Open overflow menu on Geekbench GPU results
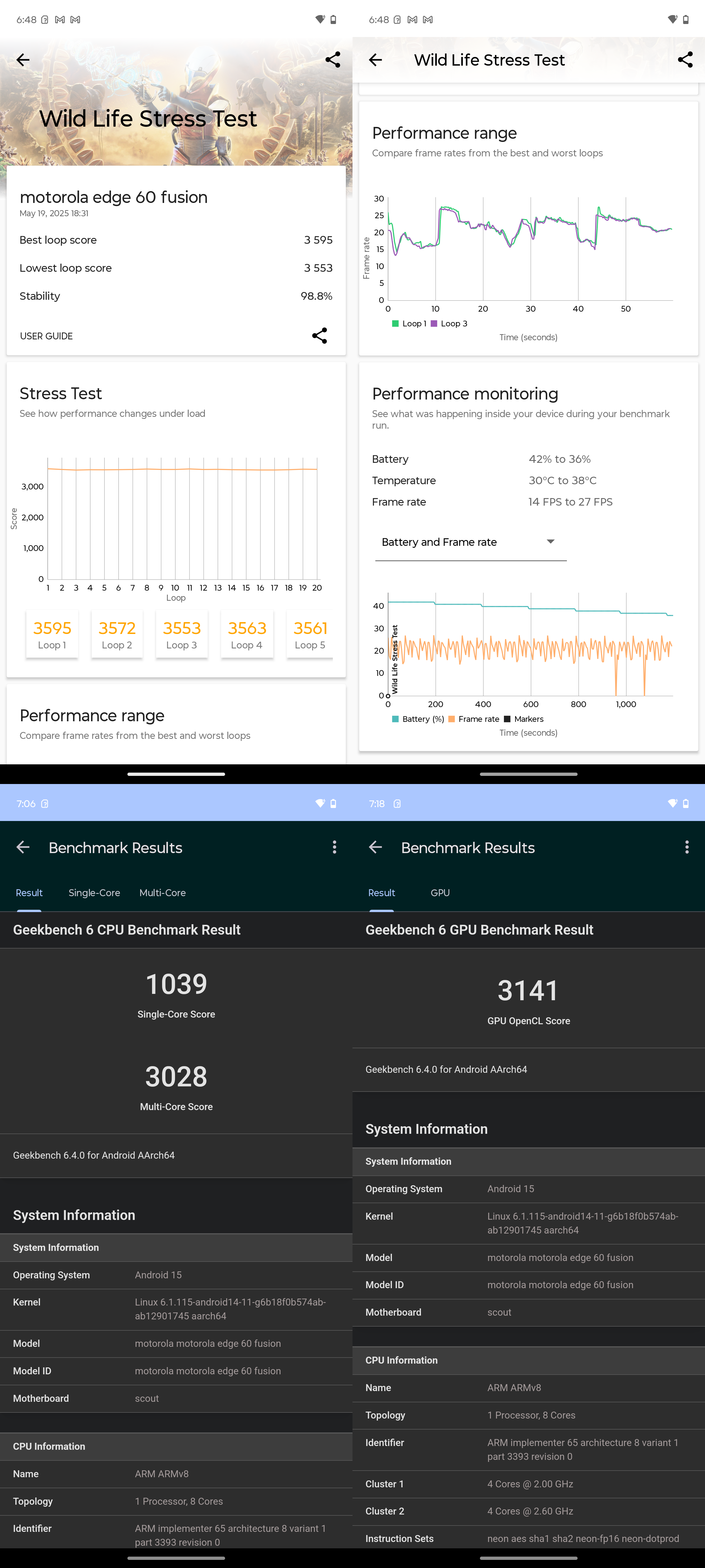The height and width of the screenshot is (1568, 705). (x=687, y=847)
